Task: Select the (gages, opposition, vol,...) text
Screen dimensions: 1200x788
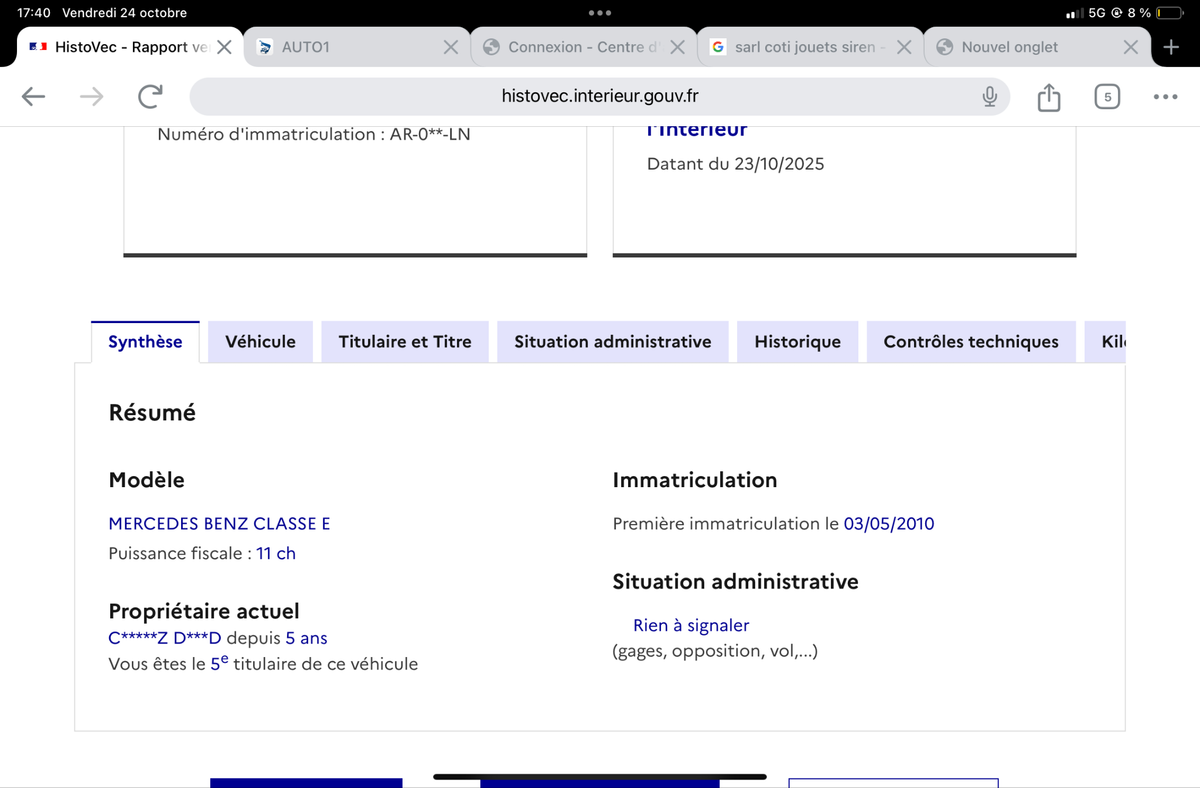Action: (x=715, y=651)
